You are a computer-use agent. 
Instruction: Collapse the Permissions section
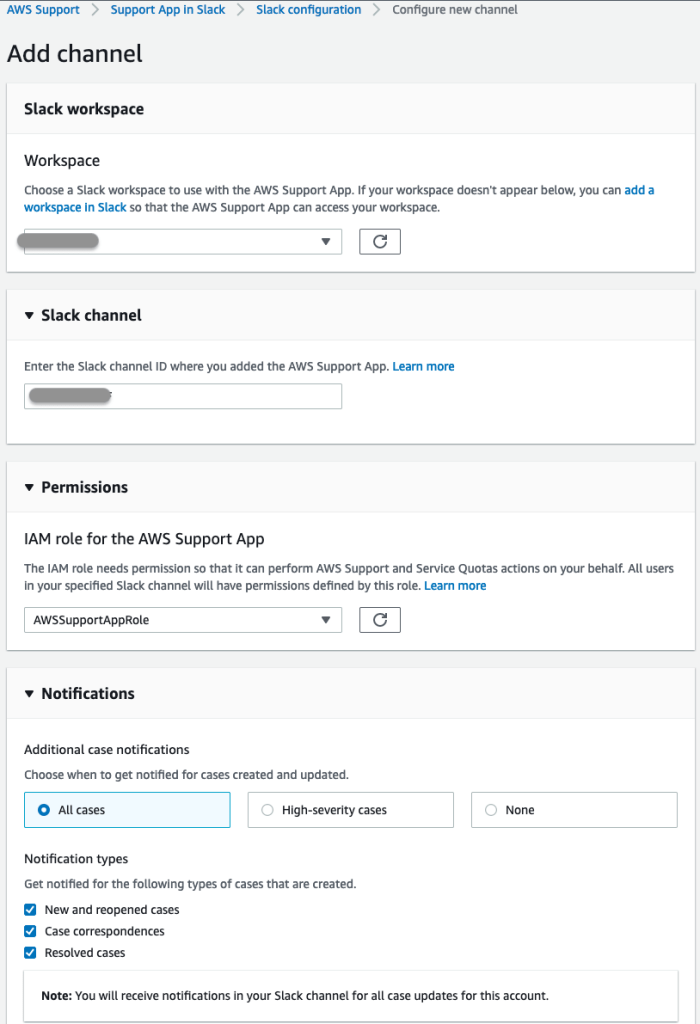(29, 487)
